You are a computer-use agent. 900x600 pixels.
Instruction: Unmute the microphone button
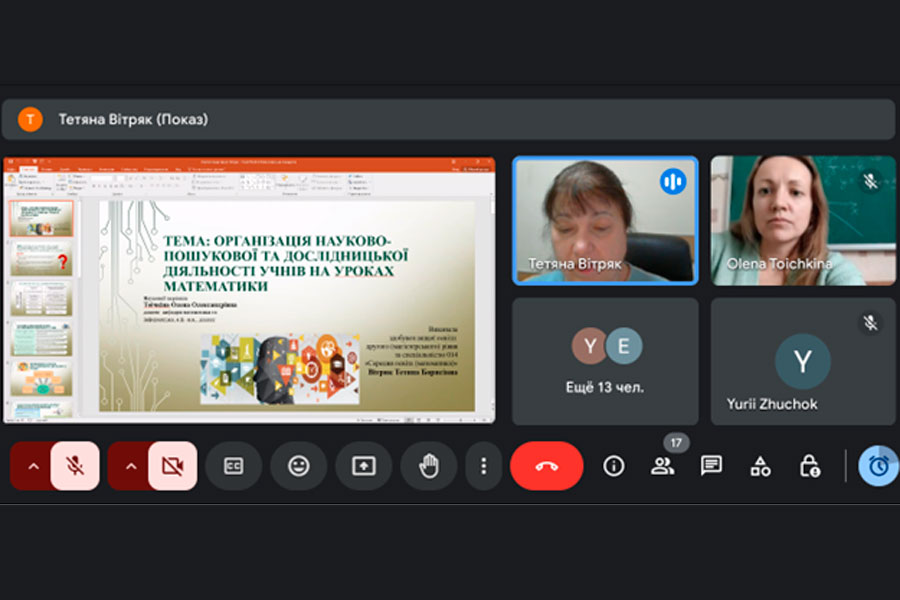point(75,466)
